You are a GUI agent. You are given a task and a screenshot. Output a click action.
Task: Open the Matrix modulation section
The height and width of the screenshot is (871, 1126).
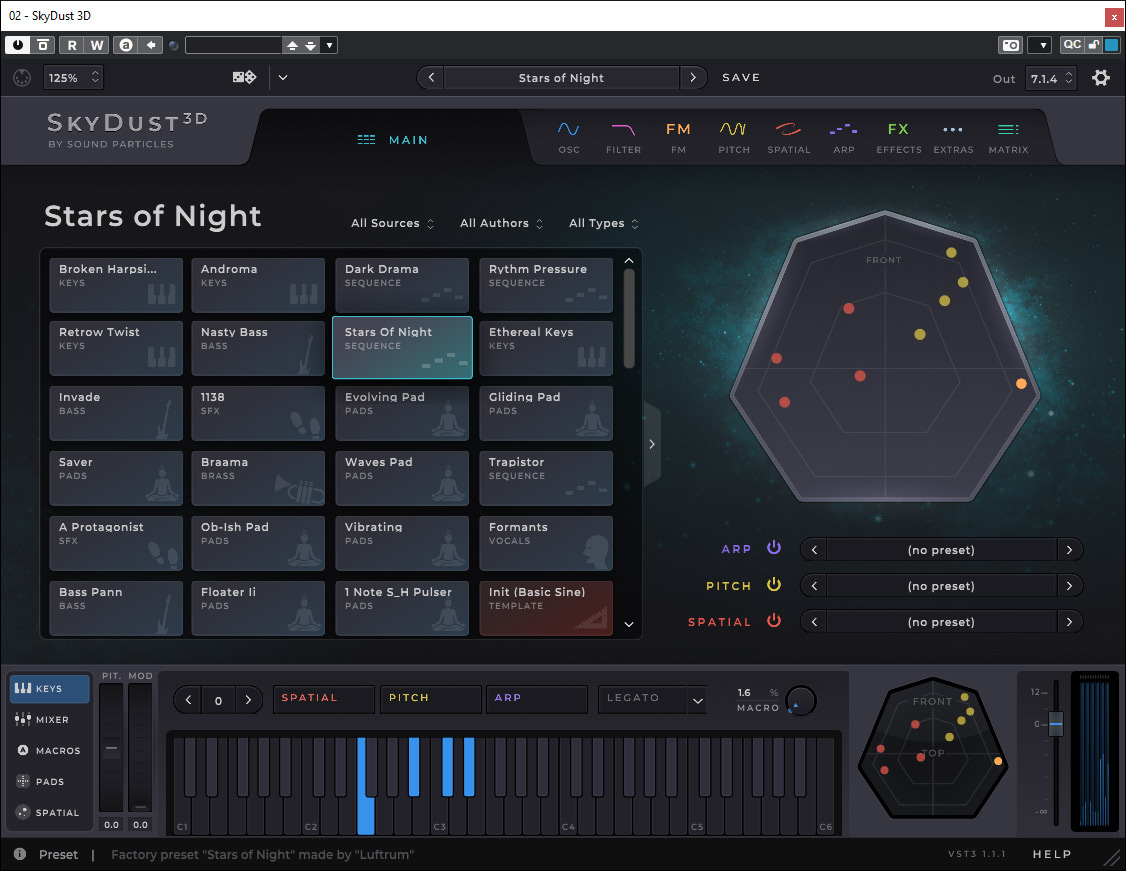1008,137
